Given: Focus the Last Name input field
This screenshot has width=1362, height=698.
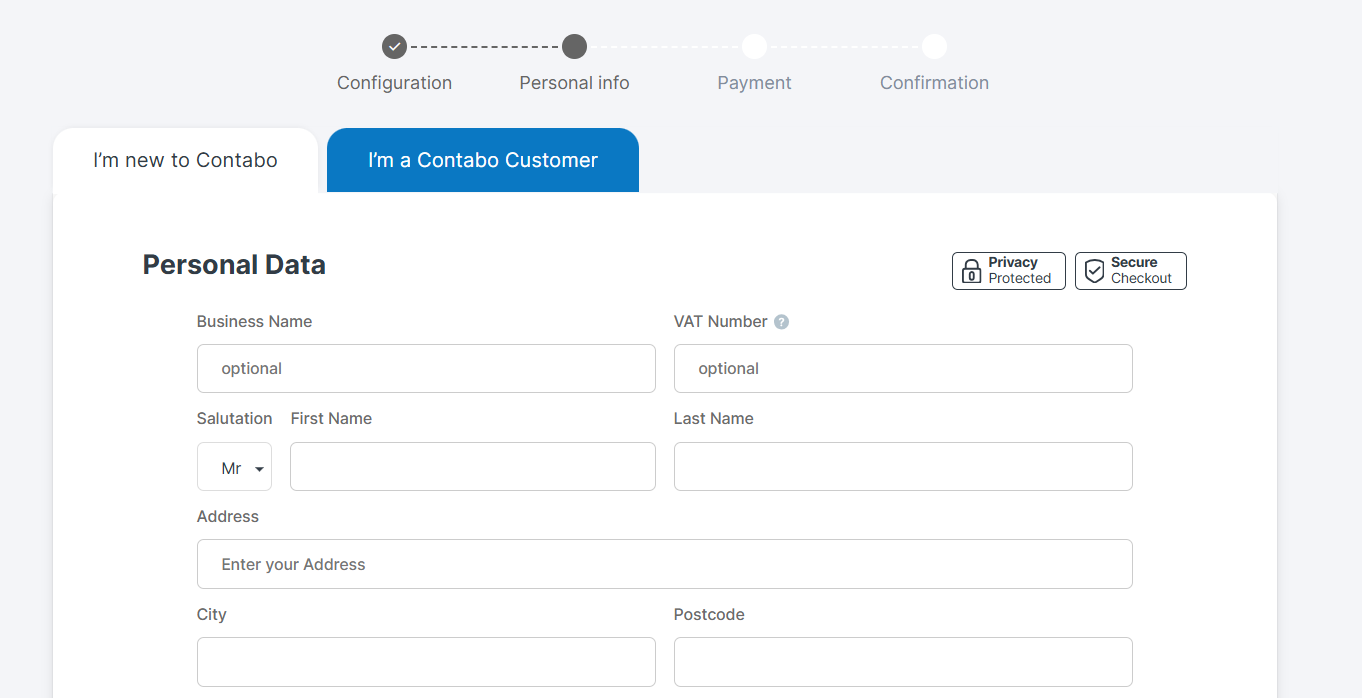Looking at the screenshot, I should point(903,467).
